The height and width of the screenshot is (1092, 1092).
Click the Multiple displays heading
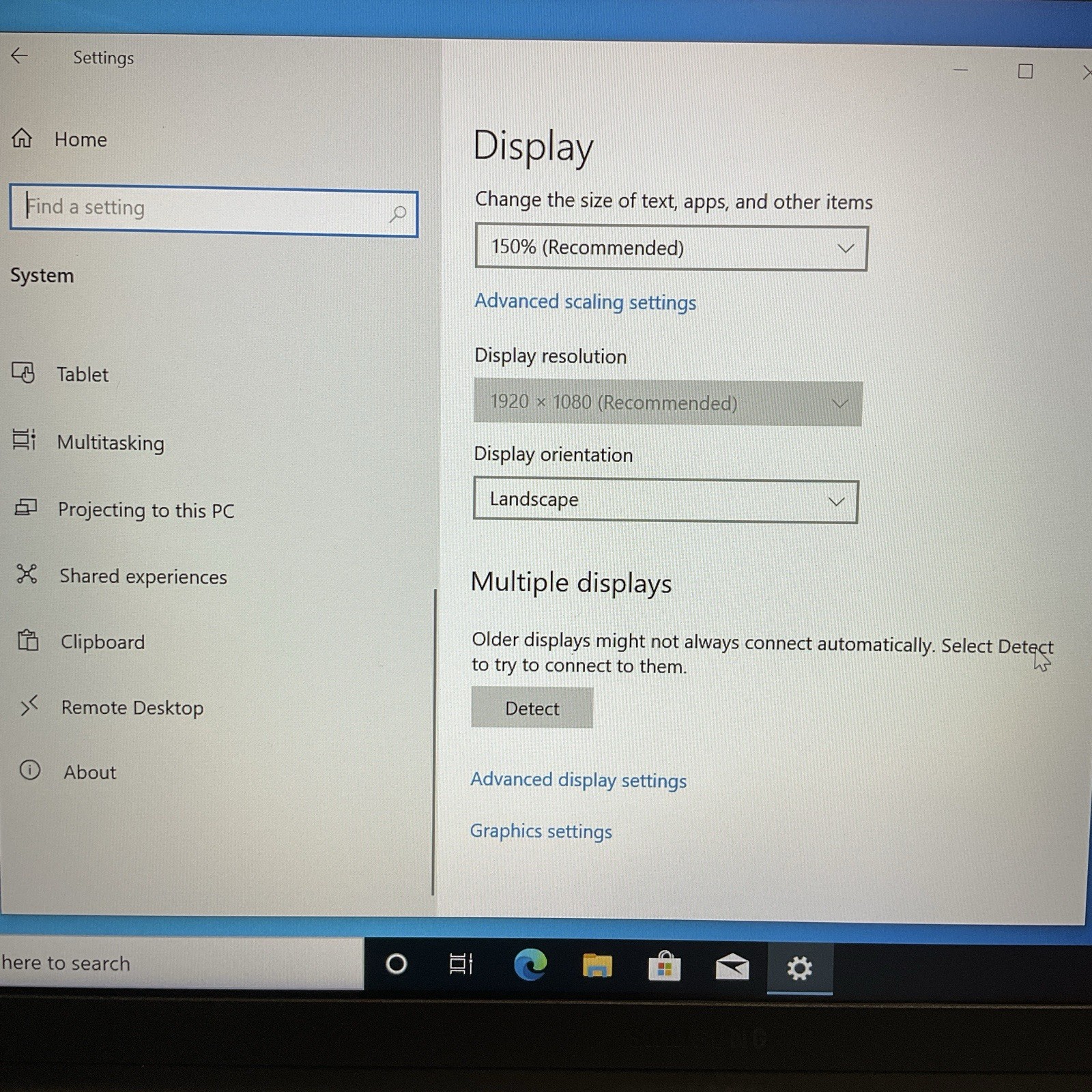pyautogui.click(x=571, y=582)
